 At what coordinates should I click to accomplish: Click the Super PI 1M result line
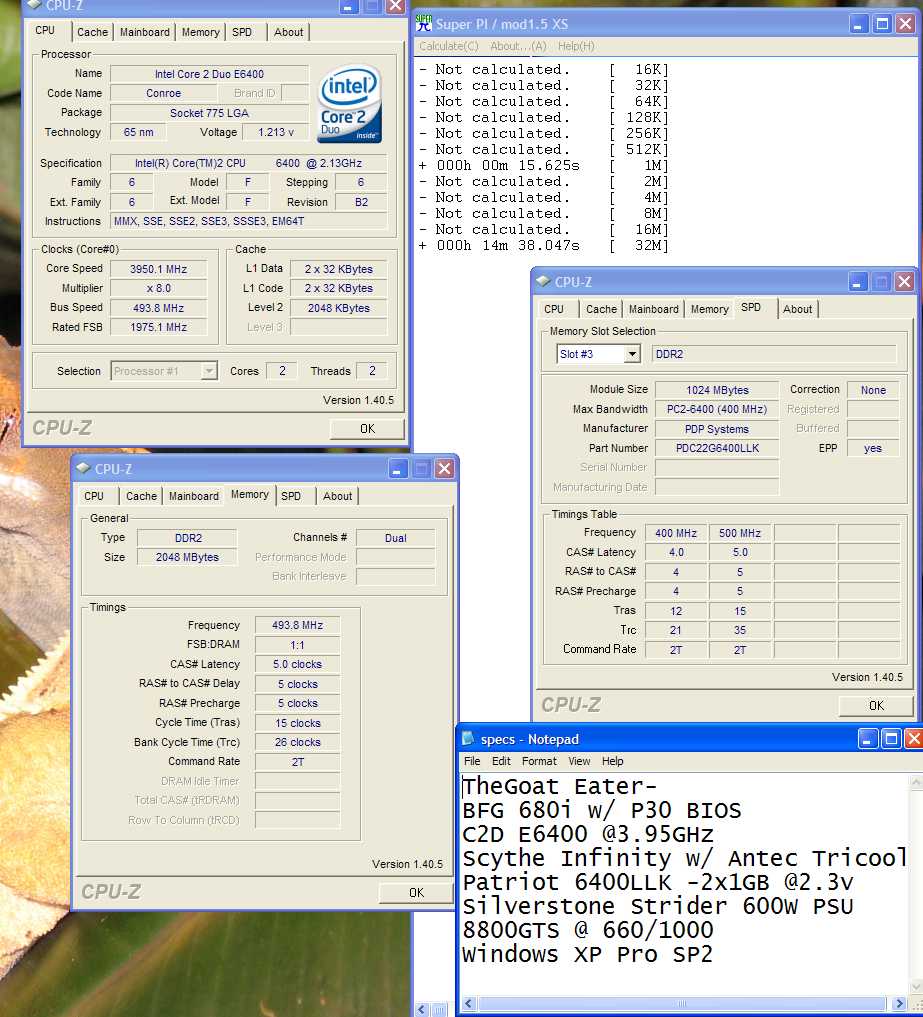coord(544,165)
